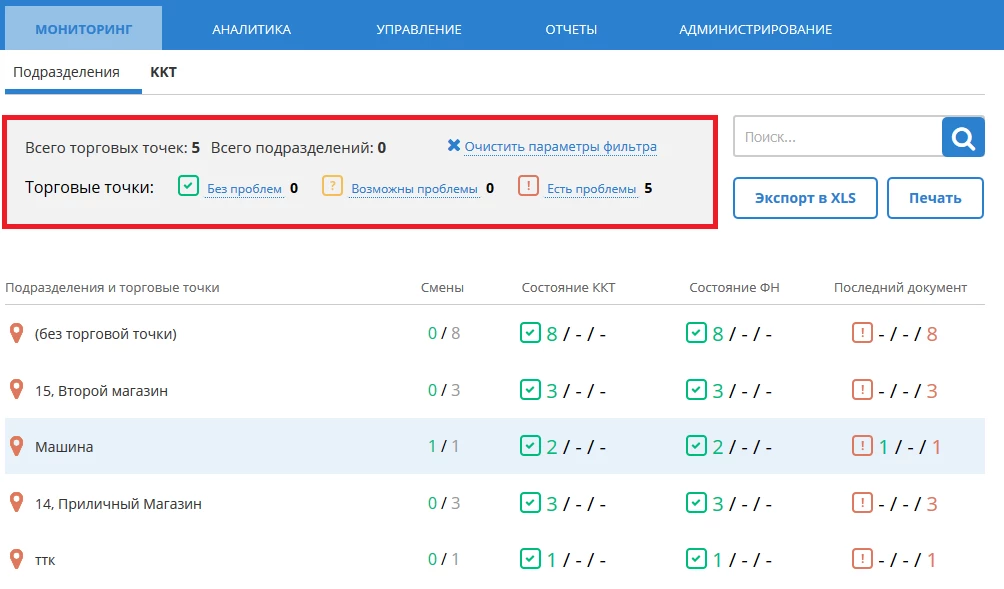Go to the Администрирование menu section

point(755,29)
